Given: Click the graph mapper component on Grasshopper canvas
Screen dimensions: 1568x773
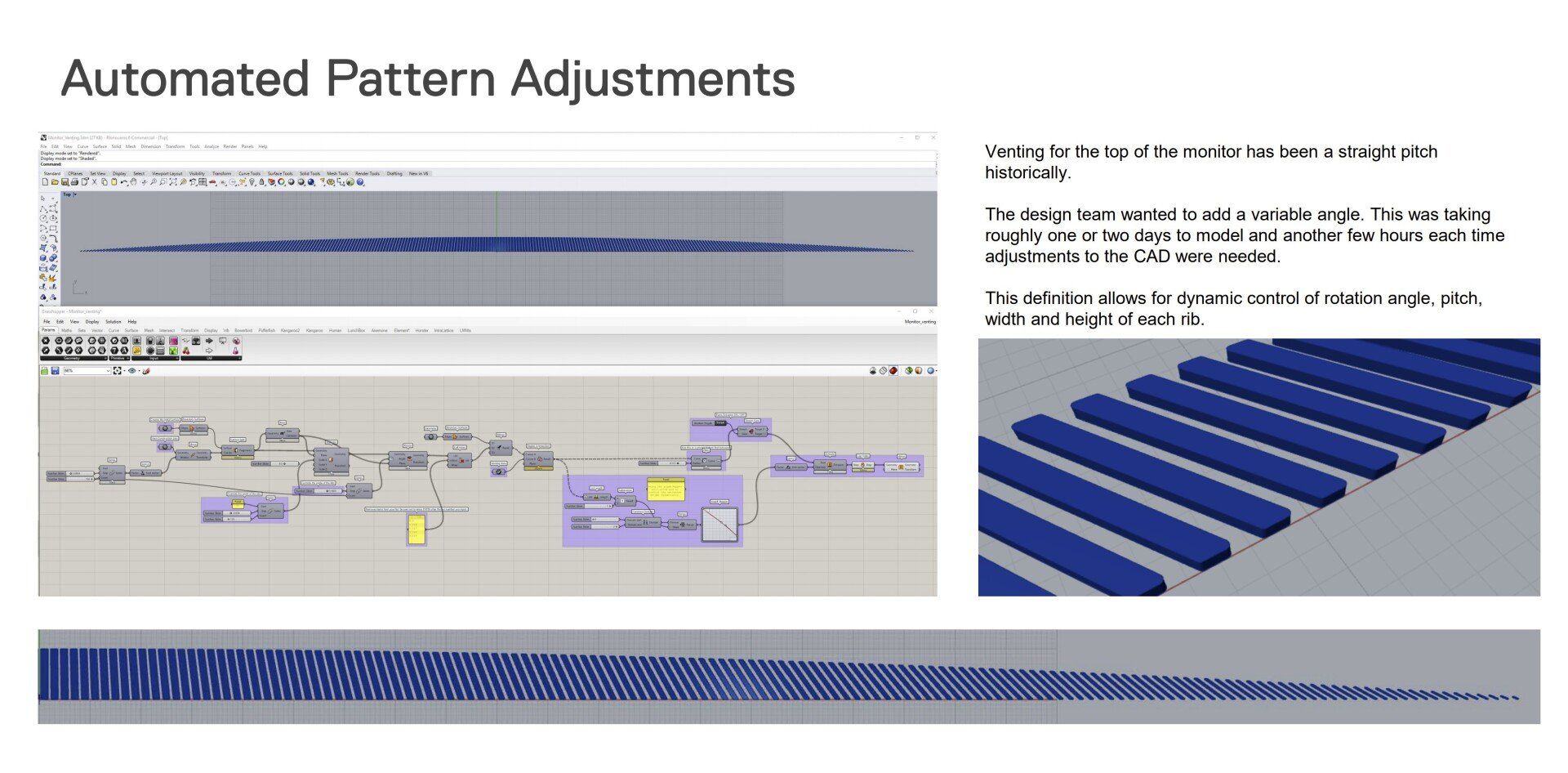Looking at the screenshot, I should 720,525.
